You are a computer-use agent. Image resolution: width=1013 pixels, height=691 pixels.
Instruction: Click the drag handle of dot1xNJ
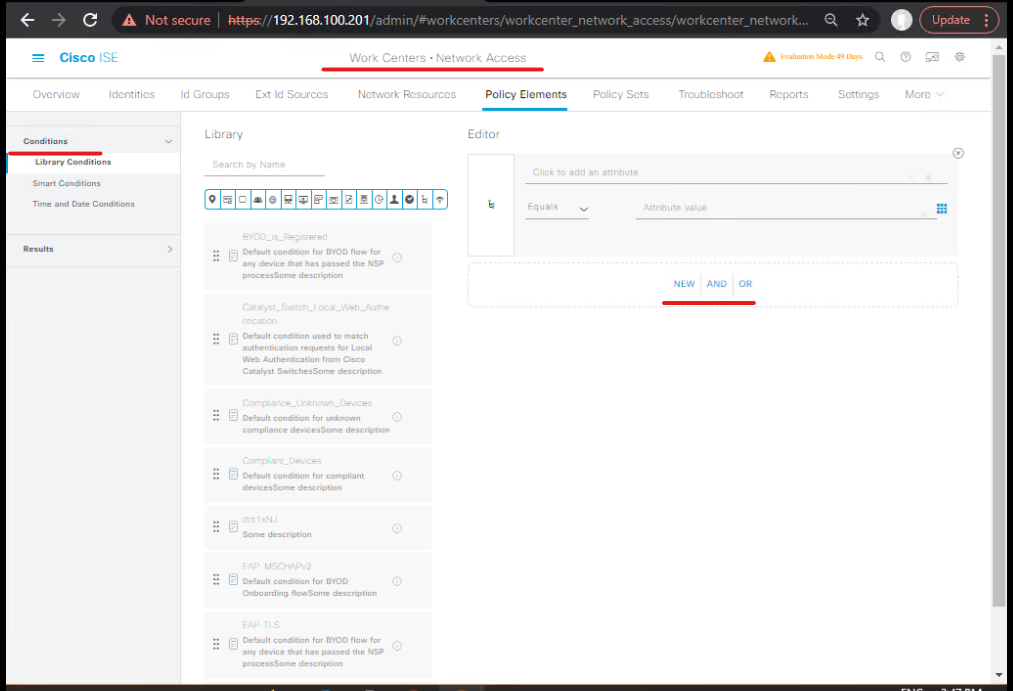[216, 527]
